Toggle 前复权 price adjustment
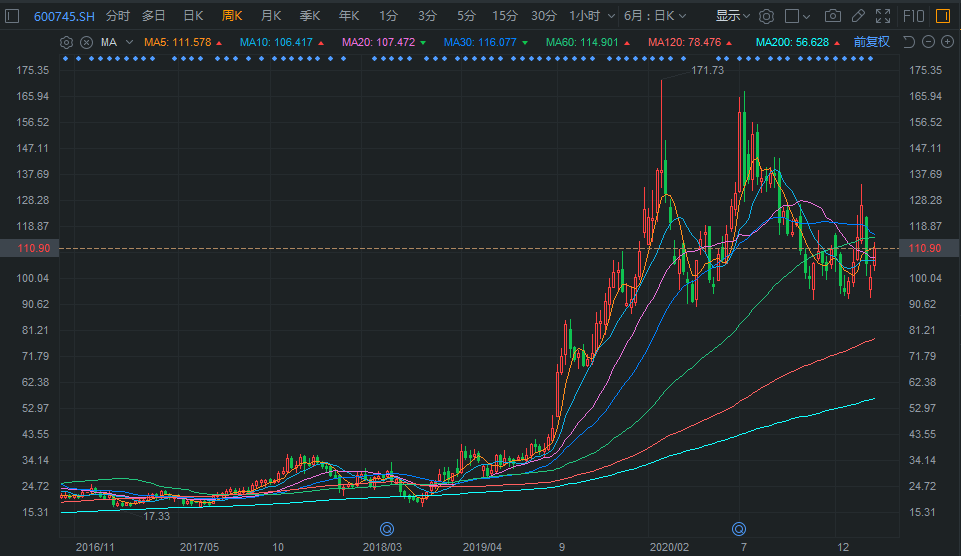 pos(872,42)
